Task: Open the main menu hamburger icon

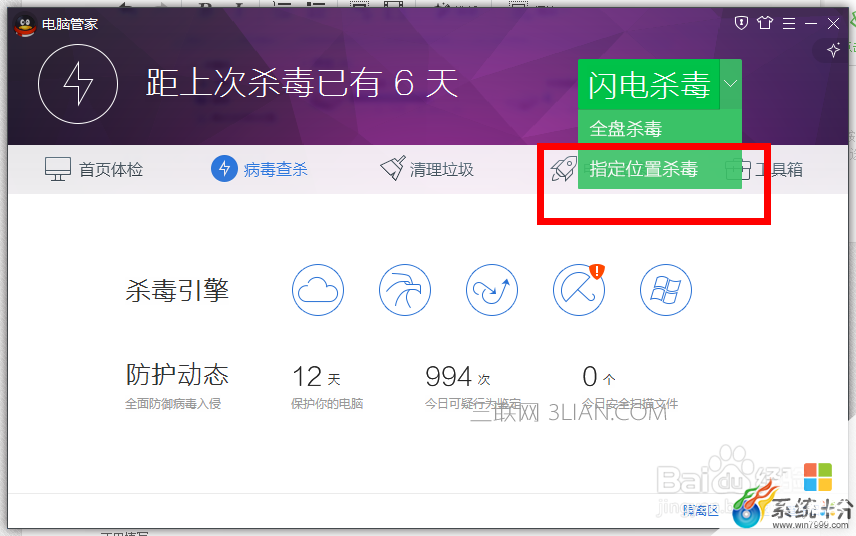Action: coord(789,23)
